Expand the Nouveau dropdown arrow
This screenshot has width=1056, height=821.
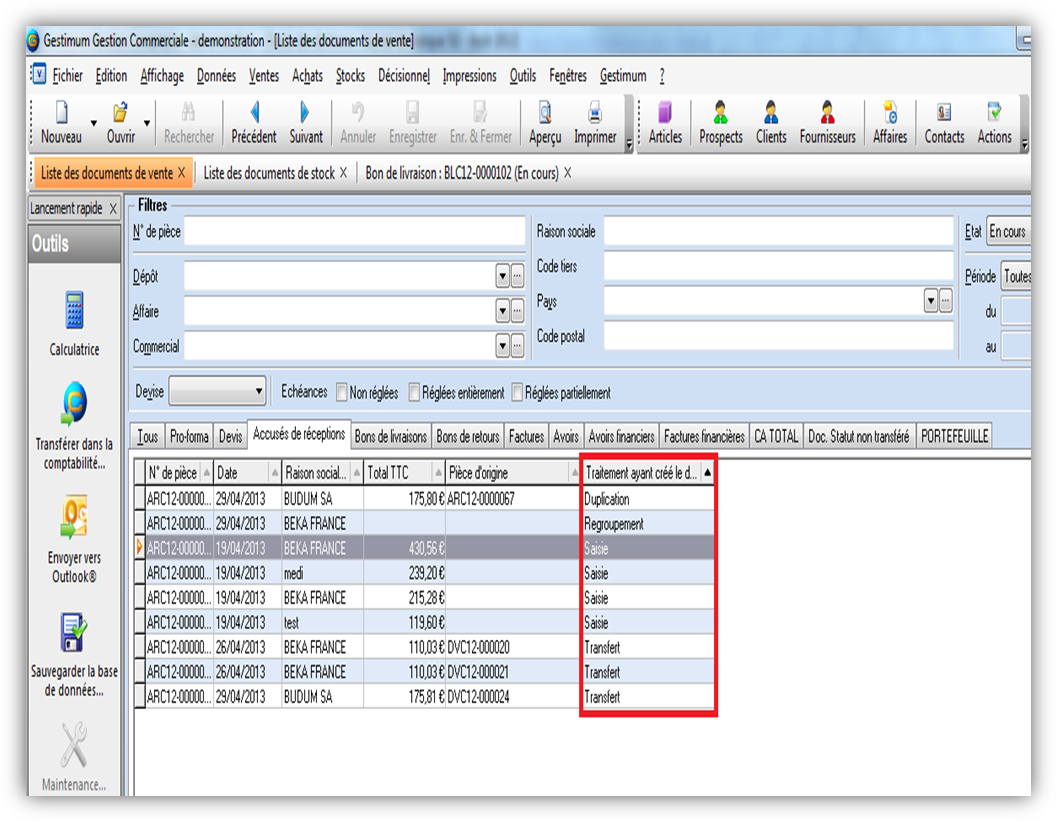[x=94, y=123]
